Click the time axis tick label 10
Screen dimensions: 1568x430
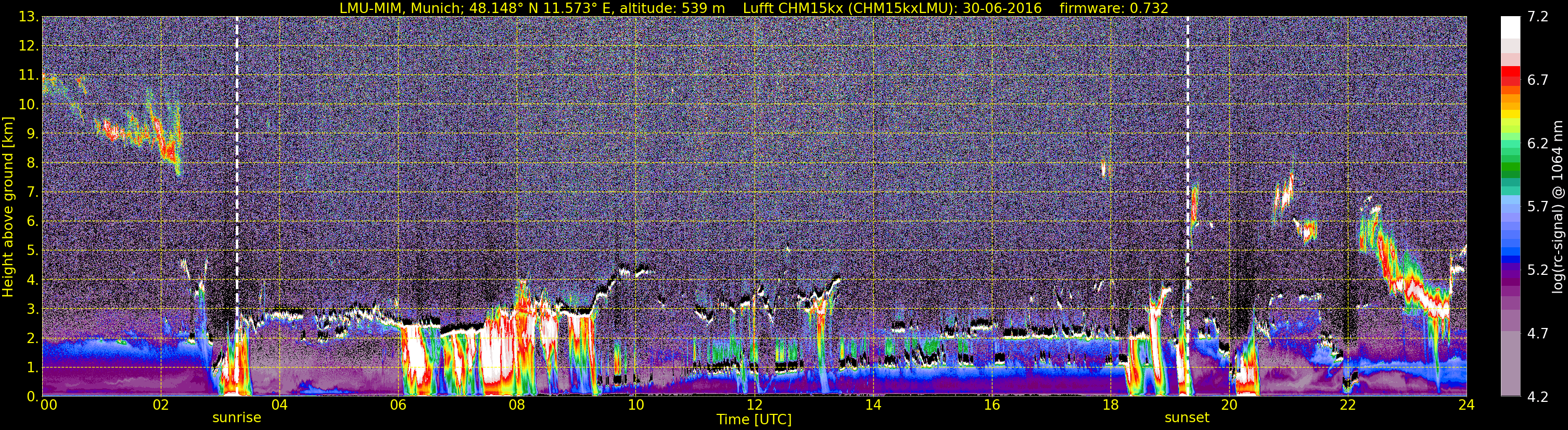(x=635, y=405)
